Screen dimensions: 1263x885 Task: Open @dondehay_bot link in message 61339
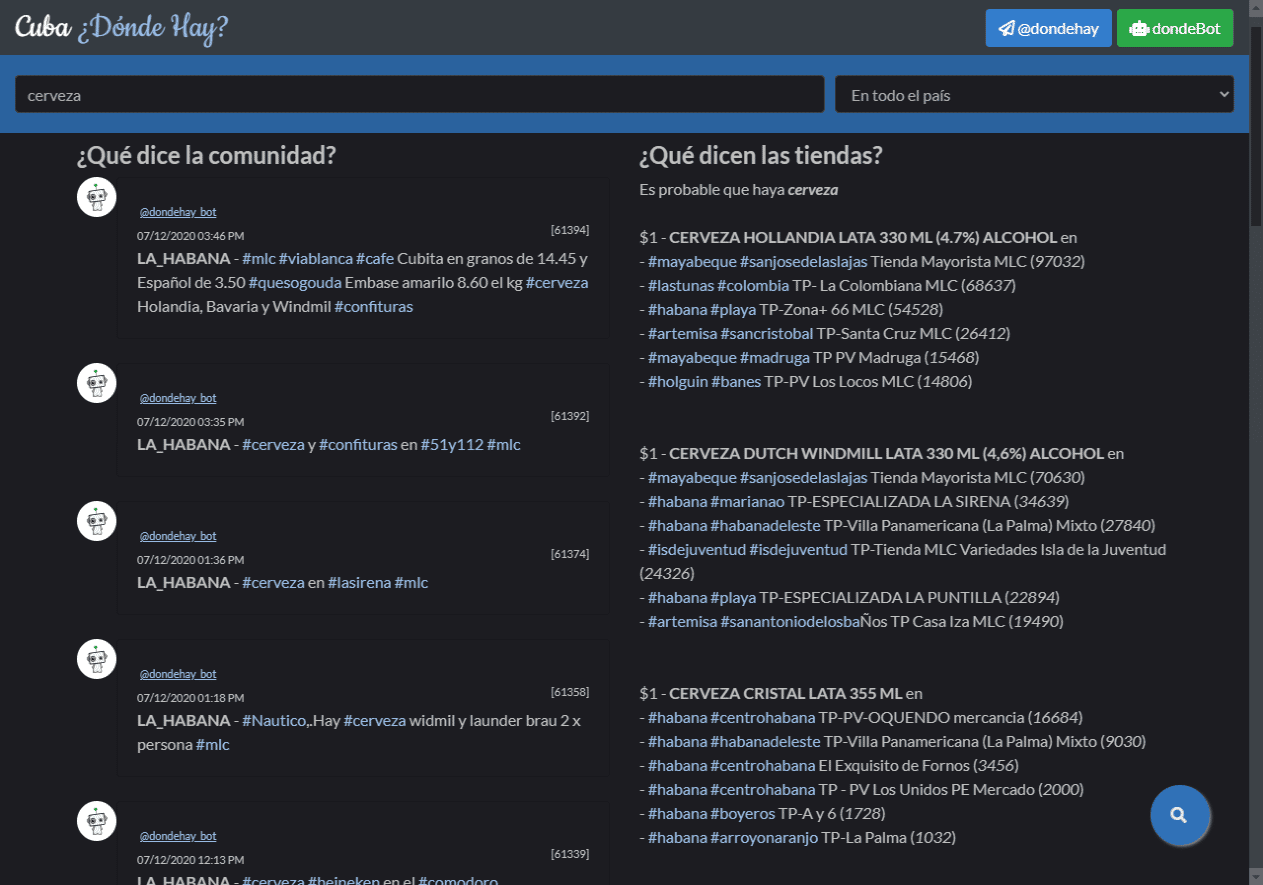(x=177, y=836)
